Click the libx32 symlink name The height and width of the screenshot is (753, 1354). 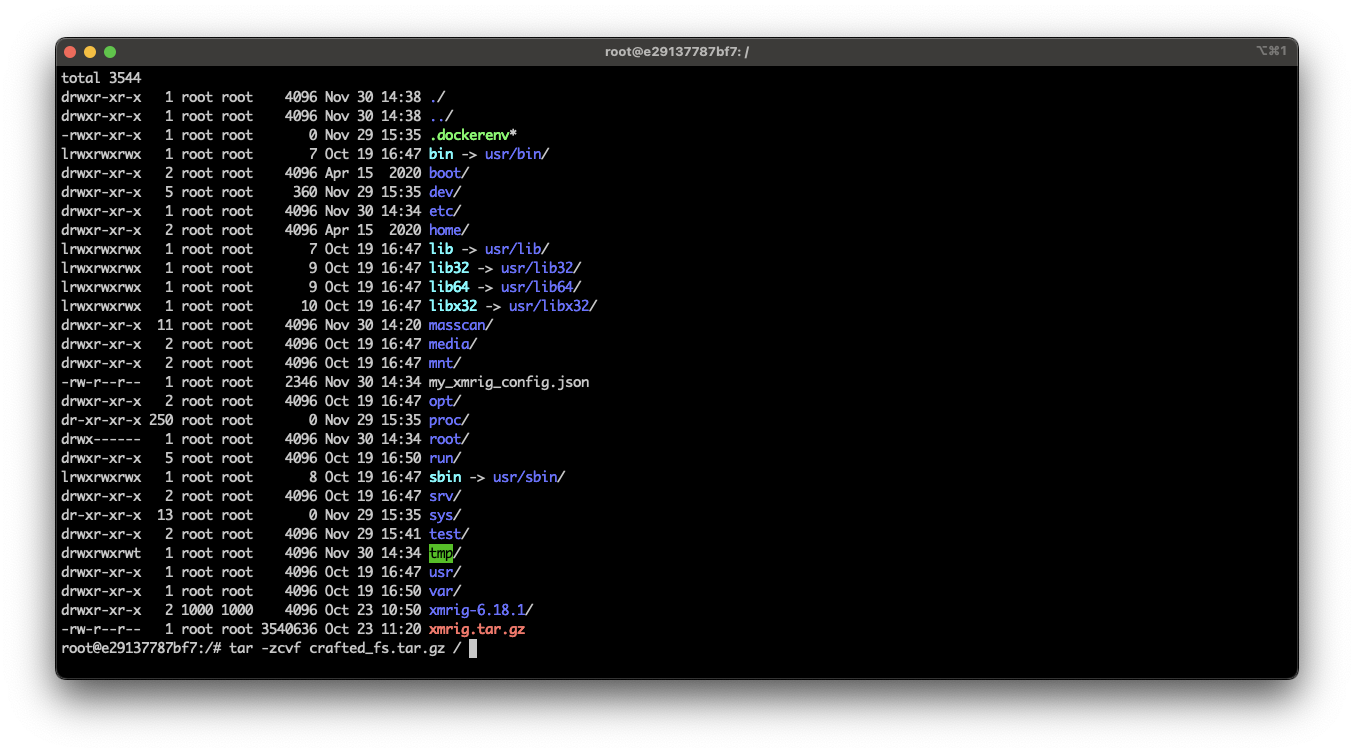[x=453, y=306]
